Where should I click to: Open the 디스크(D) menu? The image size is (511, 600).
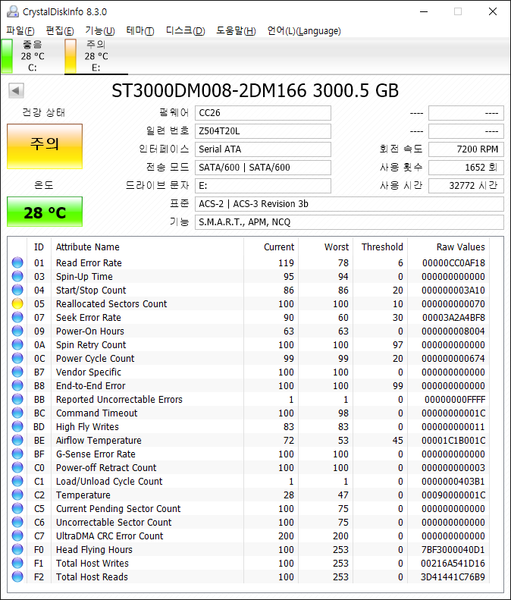point(185,31)
